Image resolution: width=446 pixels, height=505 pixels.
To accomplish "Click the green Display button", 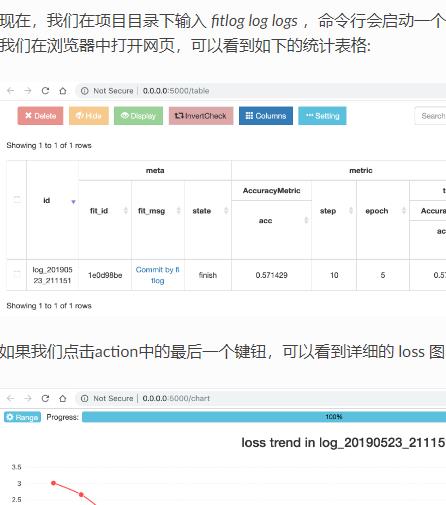I will pos(138,116).
